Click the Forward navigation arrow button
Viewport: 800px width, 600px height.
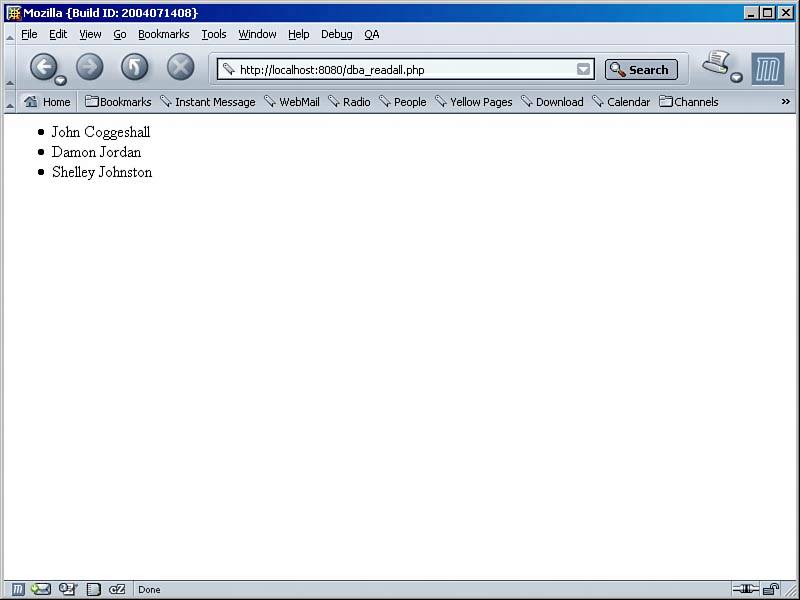[90, 67]
